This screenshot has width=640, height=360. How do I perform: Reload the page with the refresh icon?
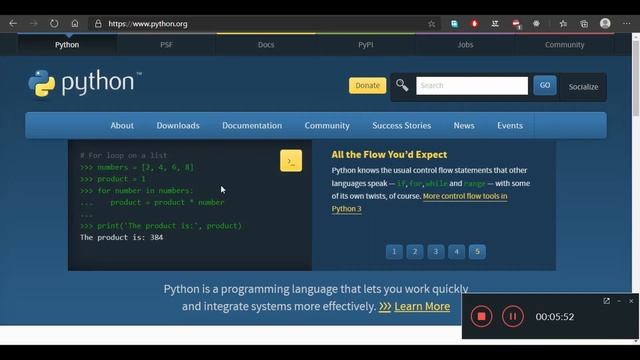pyautogui.click(x=54, y=24)
